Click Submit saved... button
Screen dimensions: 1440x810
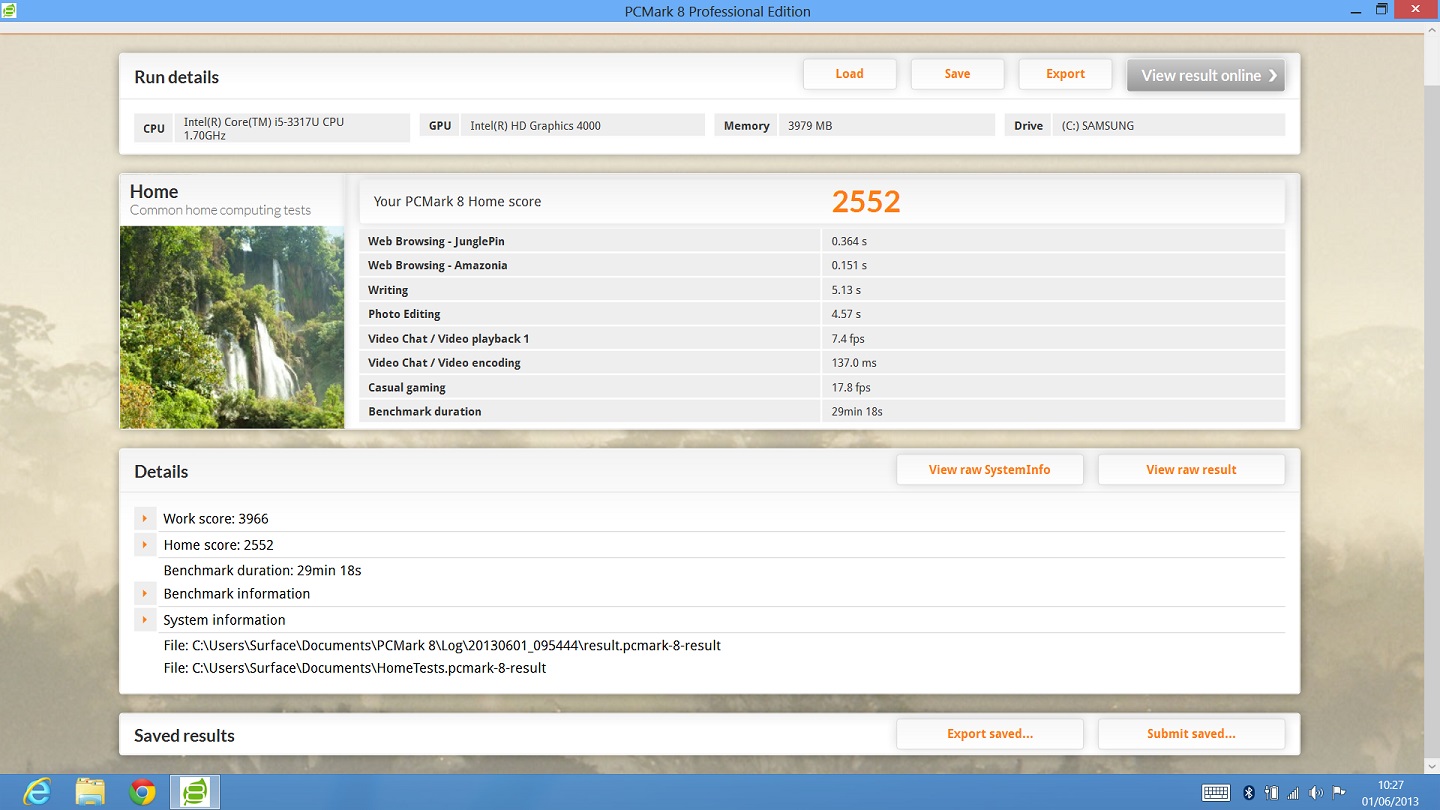tap(1191, 734)
